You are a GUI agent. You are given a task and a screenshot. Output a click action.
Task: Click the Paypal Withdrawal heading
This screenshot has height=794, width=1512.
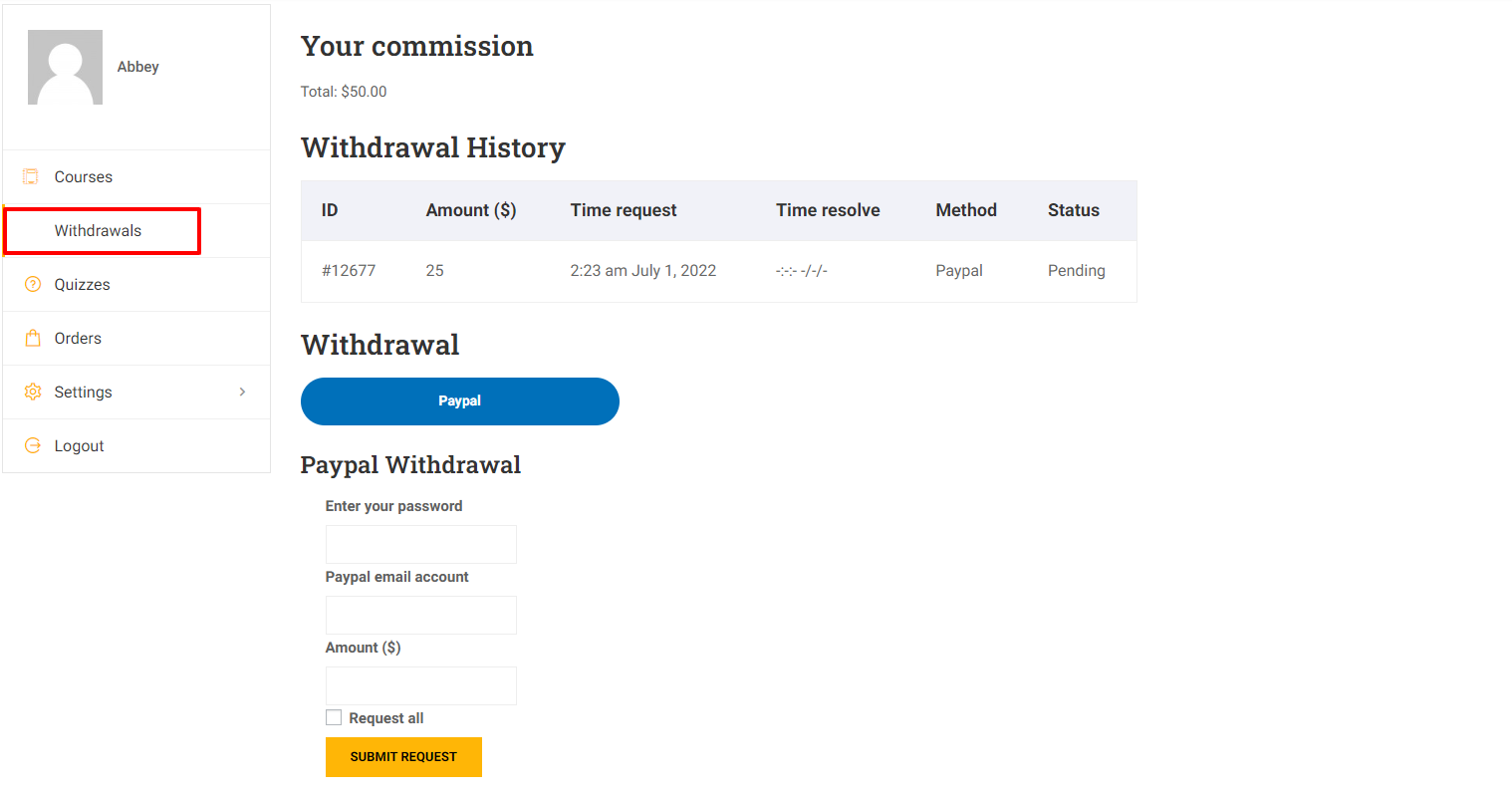pos(411,465)
